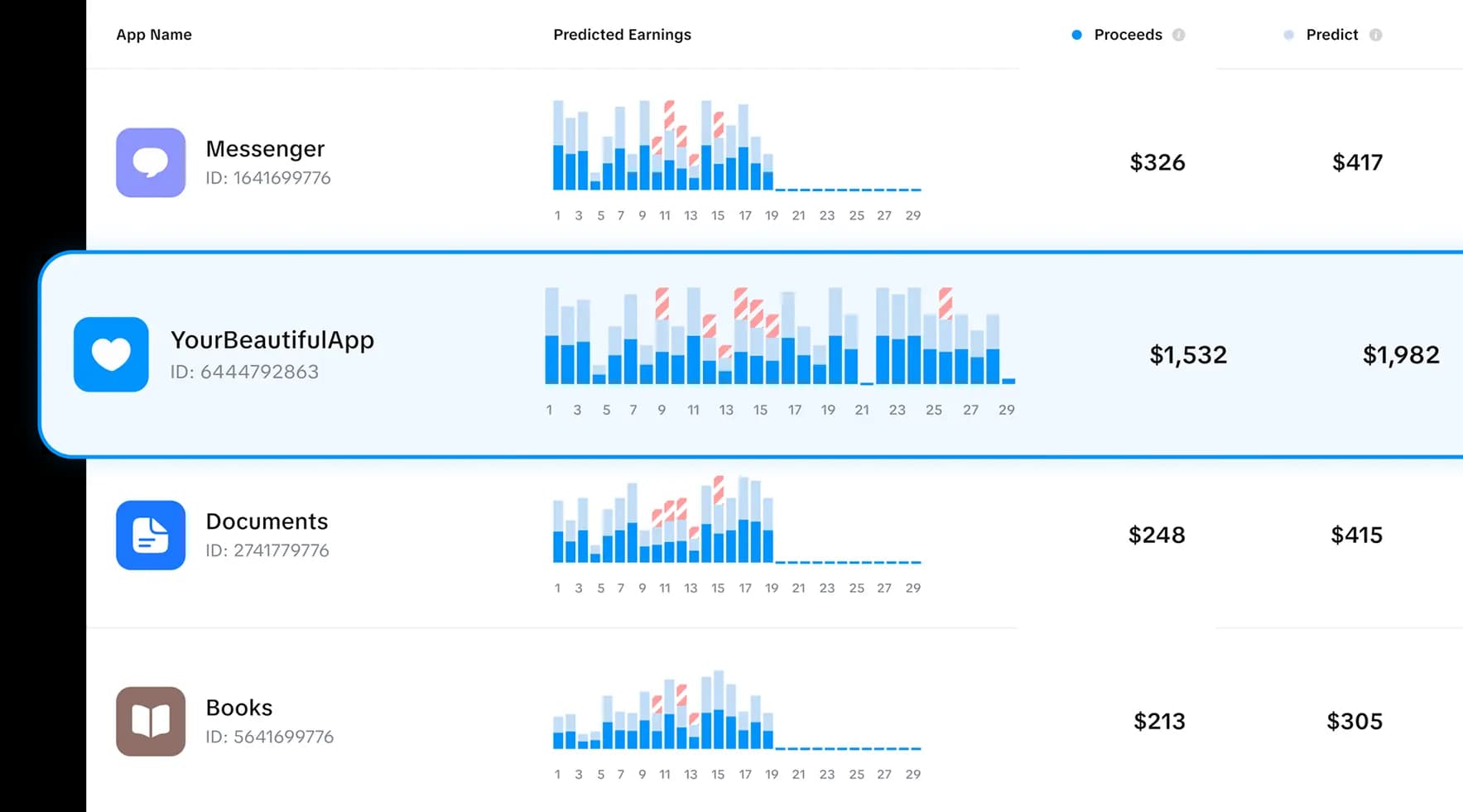The width and height of the screenshot is (1463, 812).
Task: Click Messenger's ID 1641699776 text
Action: click(x=268, y=177)
